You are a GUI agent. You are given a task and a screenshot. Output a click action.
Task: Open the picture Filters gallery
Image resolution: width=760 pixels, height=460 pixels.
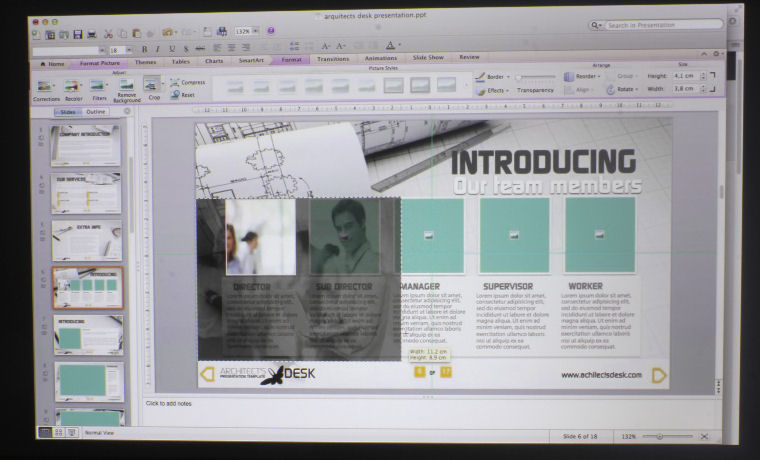pyautogui.click(x=99, y=86)
